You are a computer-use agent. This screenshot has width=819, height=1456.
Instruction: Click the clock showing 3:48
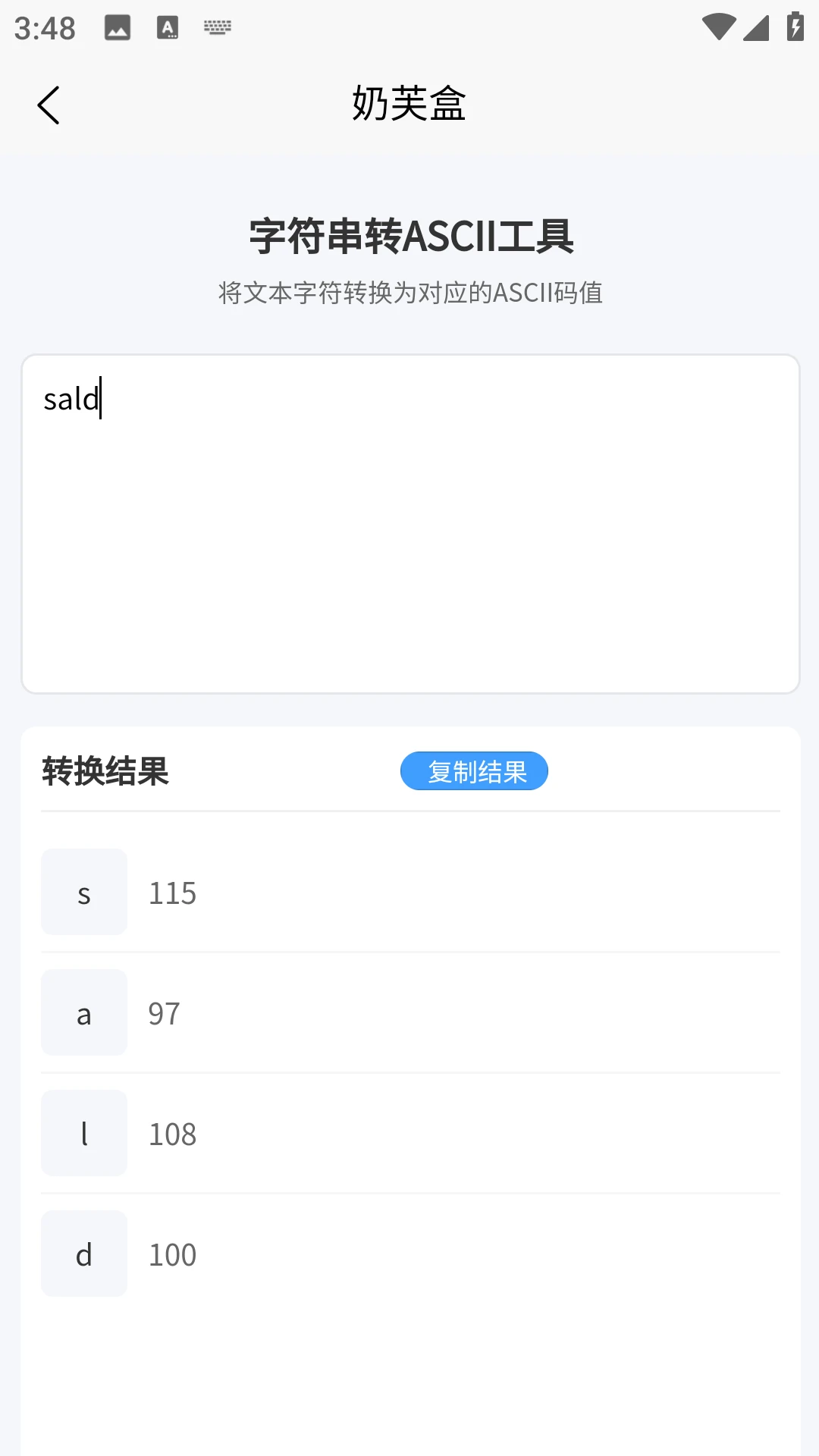(x=45, y=29)
